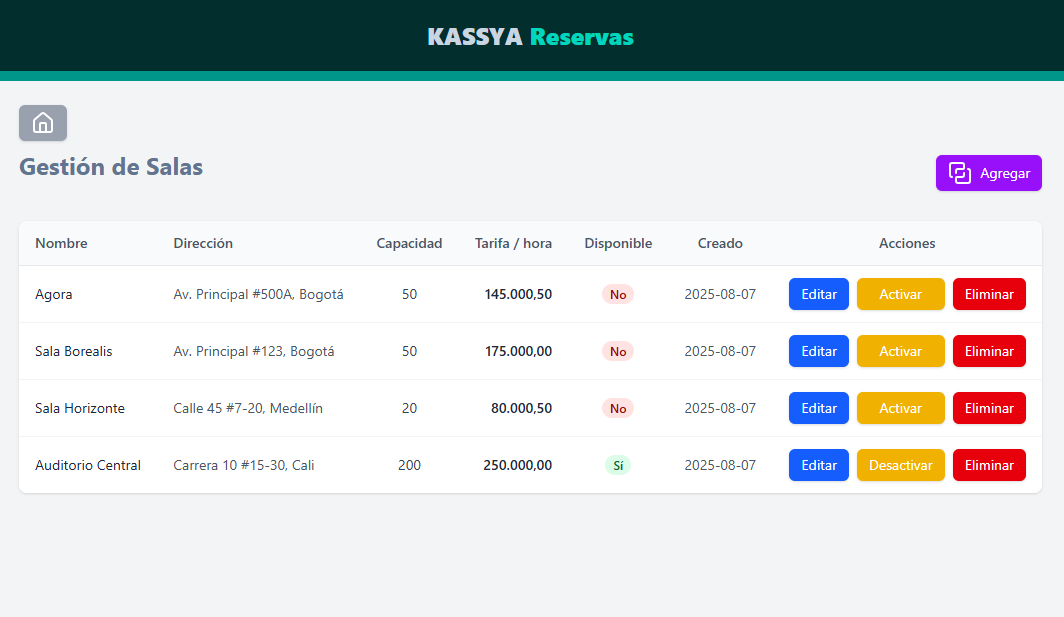This screenshot has height=617, width=1064.
Task: Click the 'No' badge for Sala Horizonte
Action: coord(618,408)
